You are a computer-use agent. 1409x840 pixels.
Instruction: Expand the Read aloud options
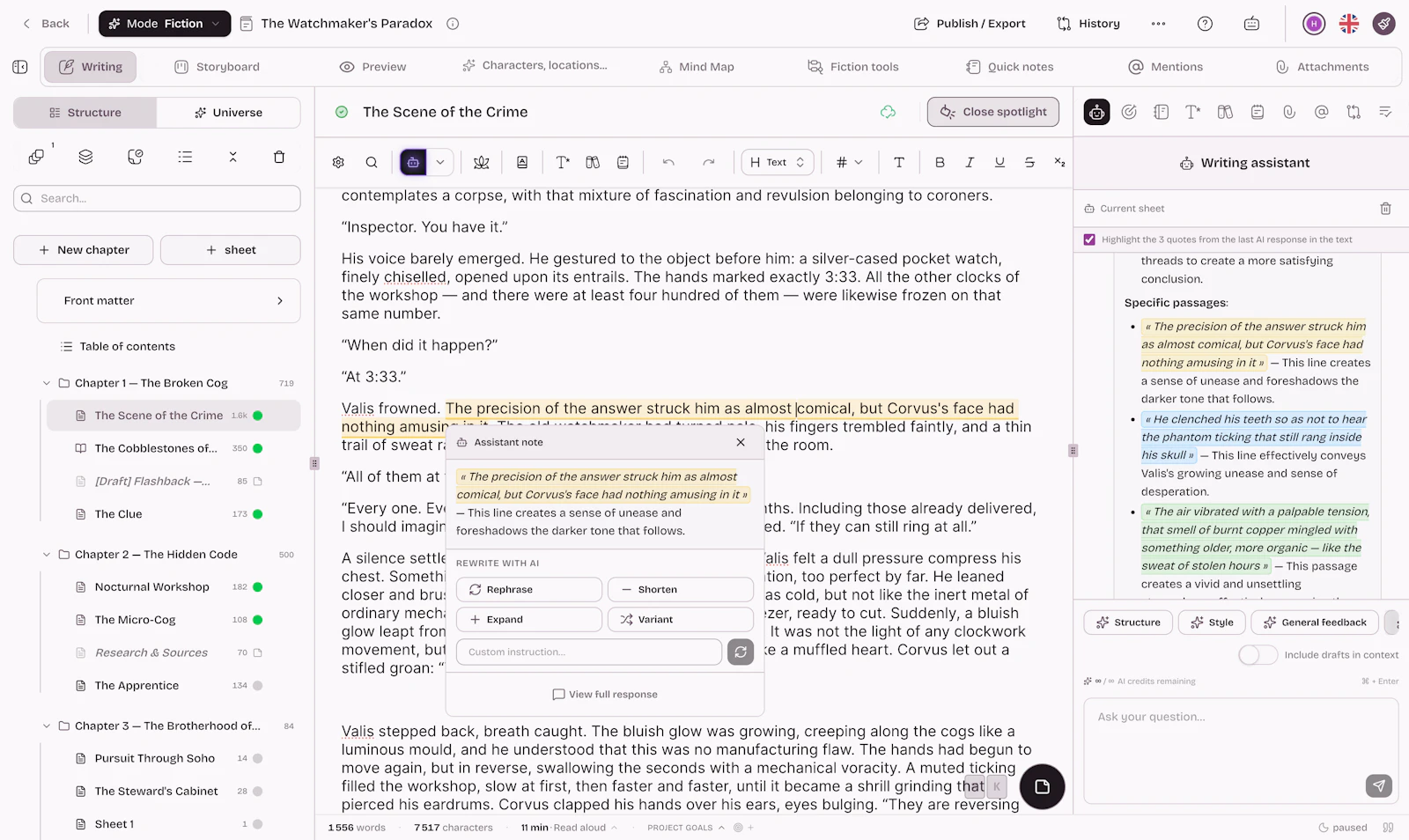click(614, 828)
